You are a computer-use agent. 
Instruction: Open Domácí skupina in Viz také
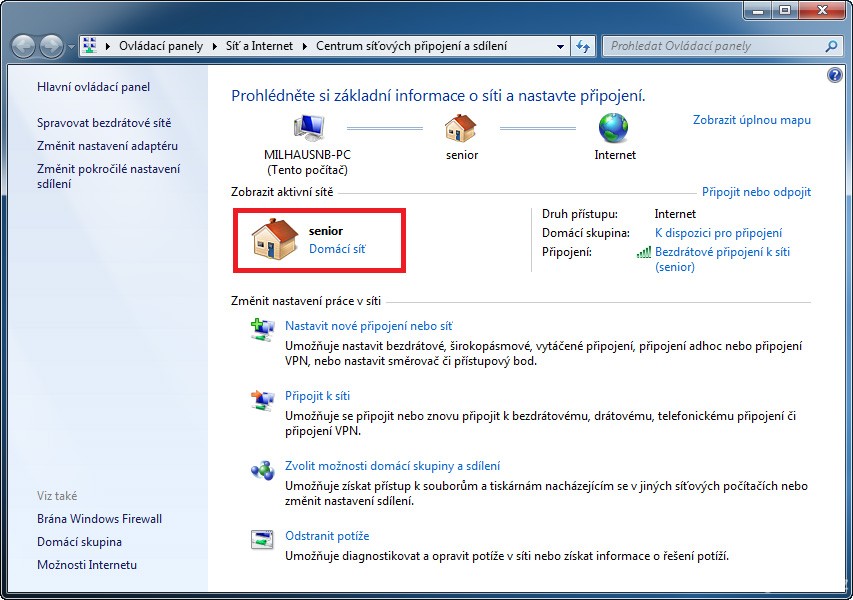(x=79, y=542)
